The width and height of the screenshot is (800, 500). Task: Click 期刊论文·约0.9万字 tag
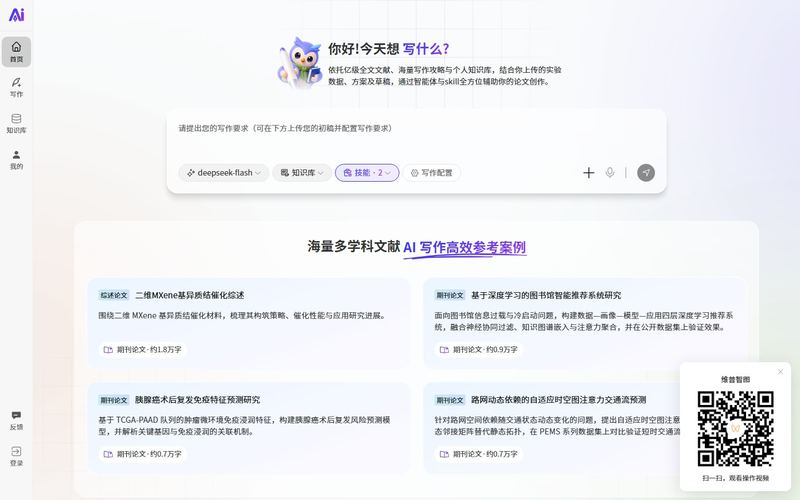[479, 349]
